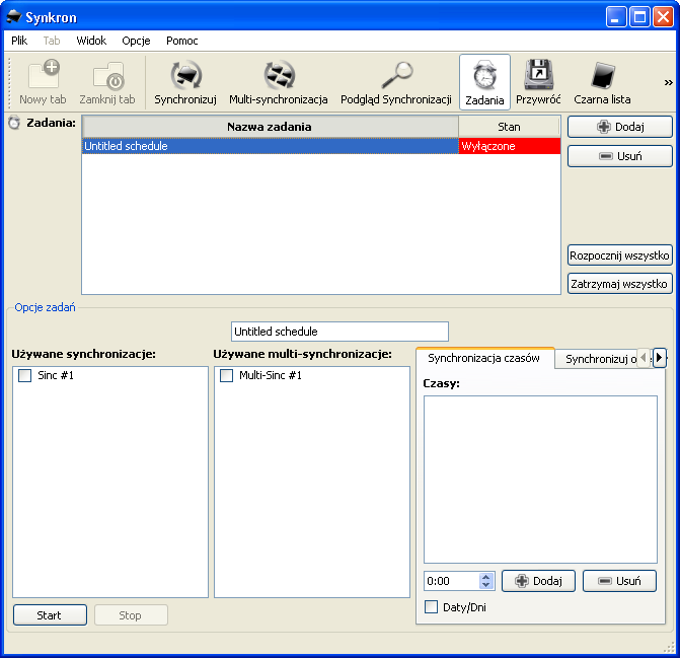Click the Stan column header
This screenshot has height=658, width=680.
coord(509,127)
